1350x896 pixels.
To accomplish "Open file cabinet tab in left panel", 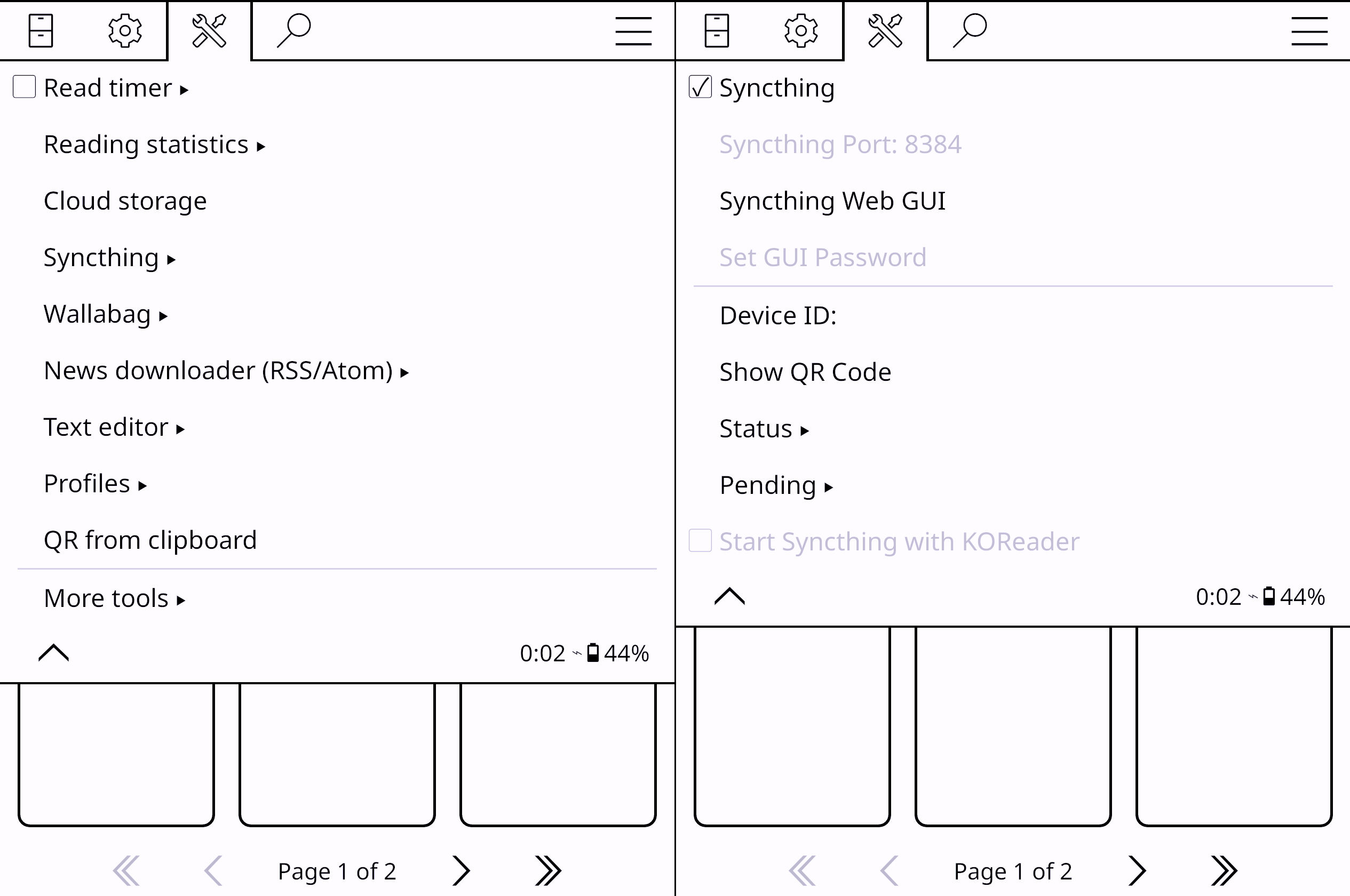I will [x=41, y=30].
